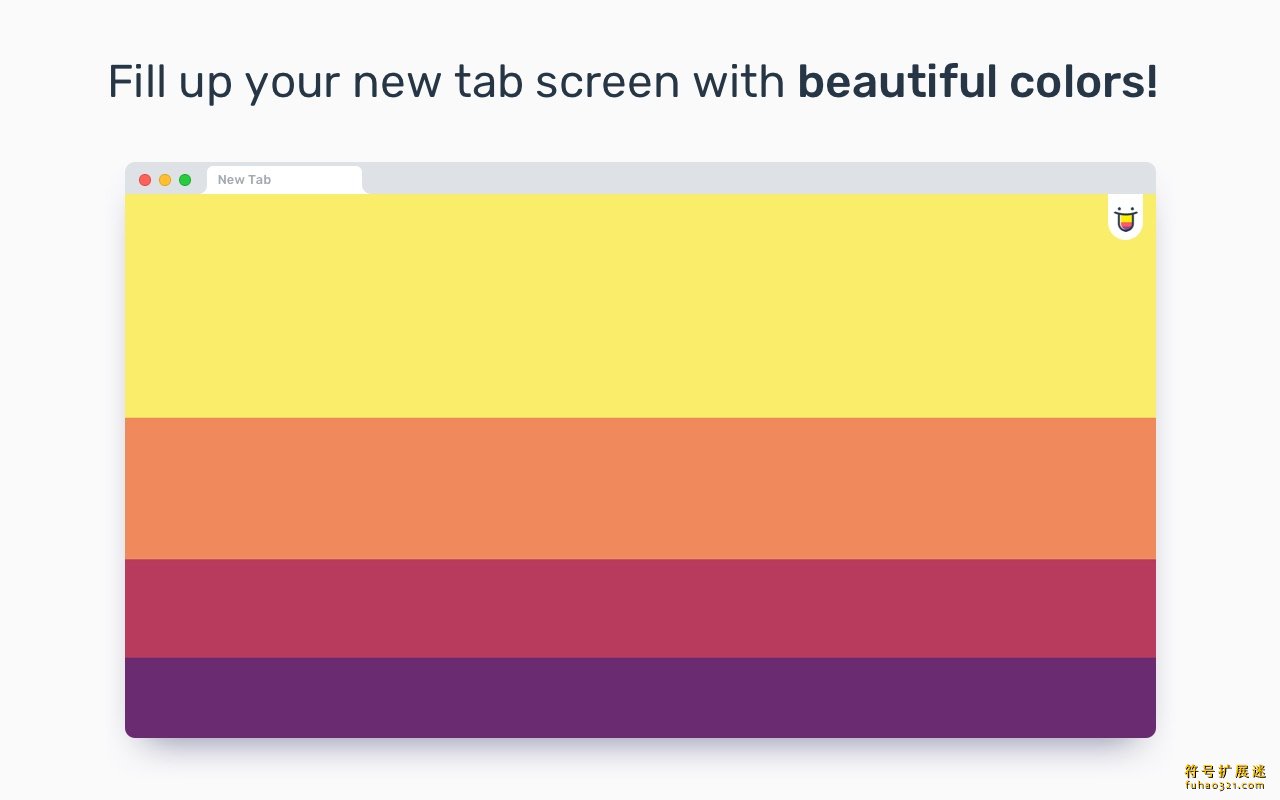Viewport: 1280px width, 800px height.
Task: Click the smiley face tongue-out icon
Action: (x=1125, y=220)
